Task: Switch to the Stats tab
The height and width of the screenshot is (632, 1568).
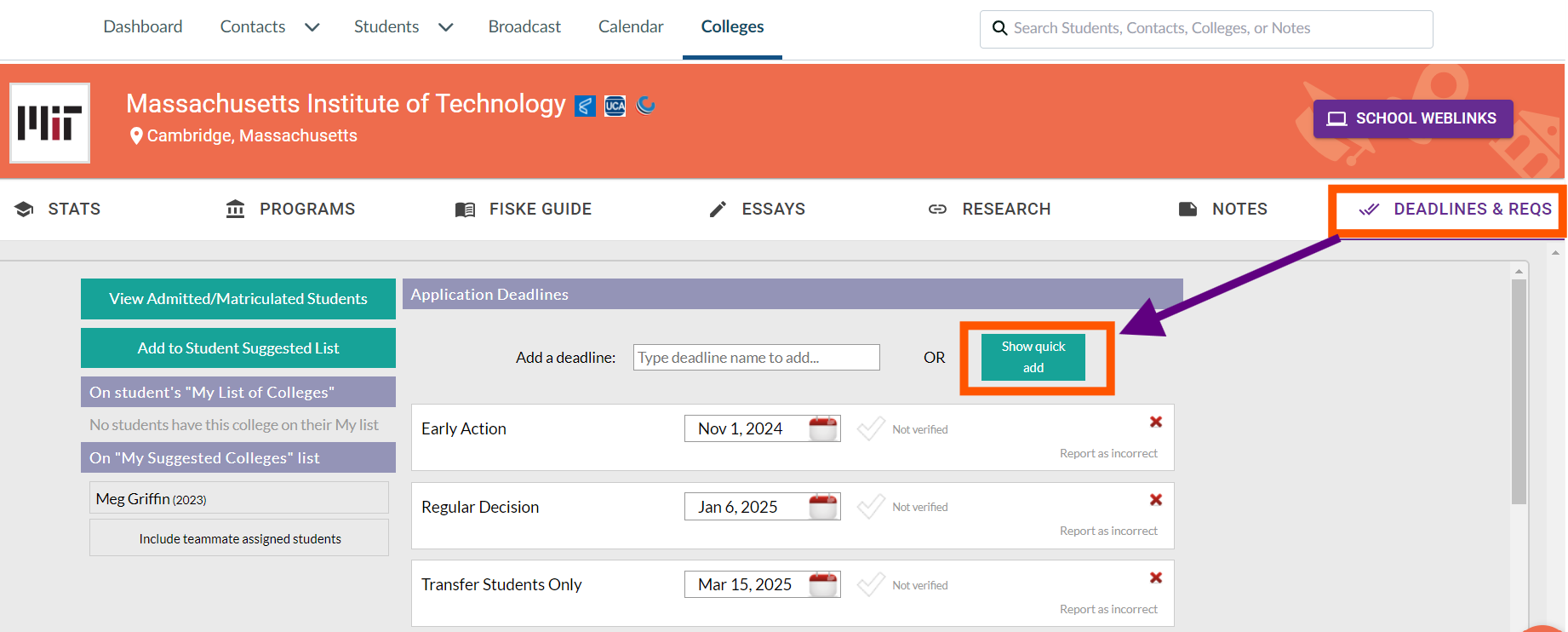Action: click(x=58, y=209)
